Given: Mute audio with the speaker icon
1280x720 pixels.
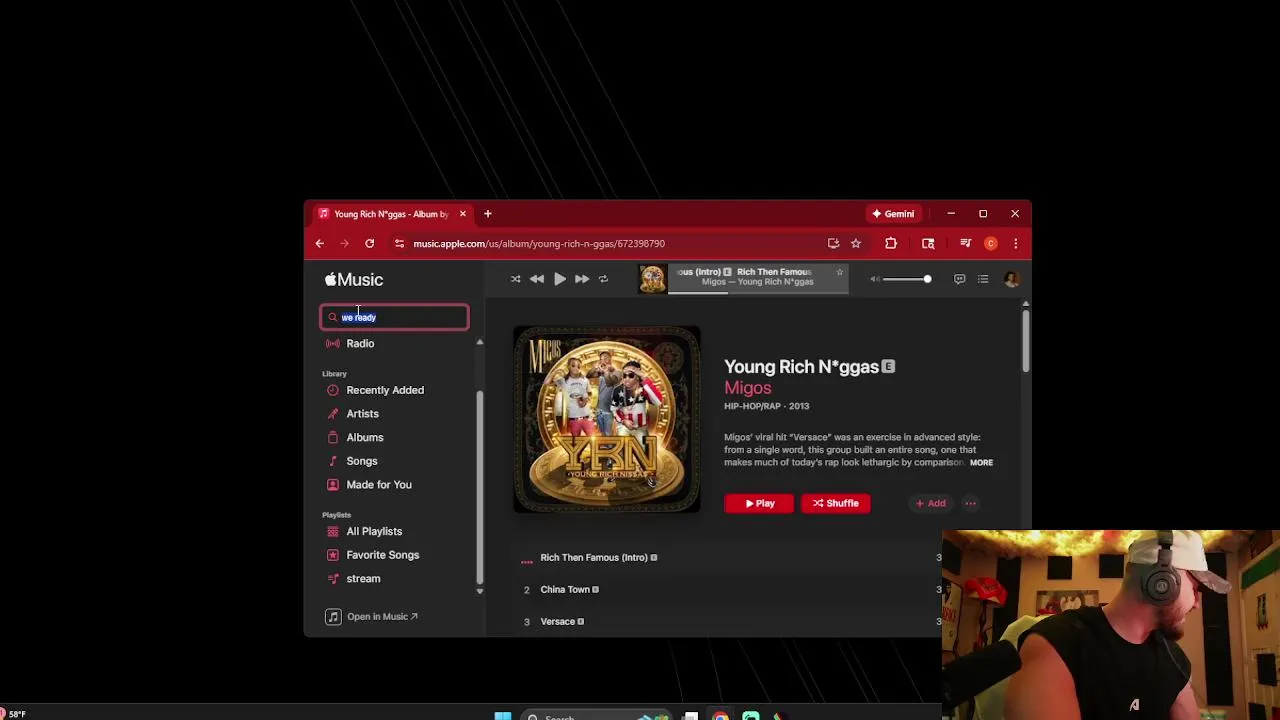Looking at the screenshot, I should 875,279.
